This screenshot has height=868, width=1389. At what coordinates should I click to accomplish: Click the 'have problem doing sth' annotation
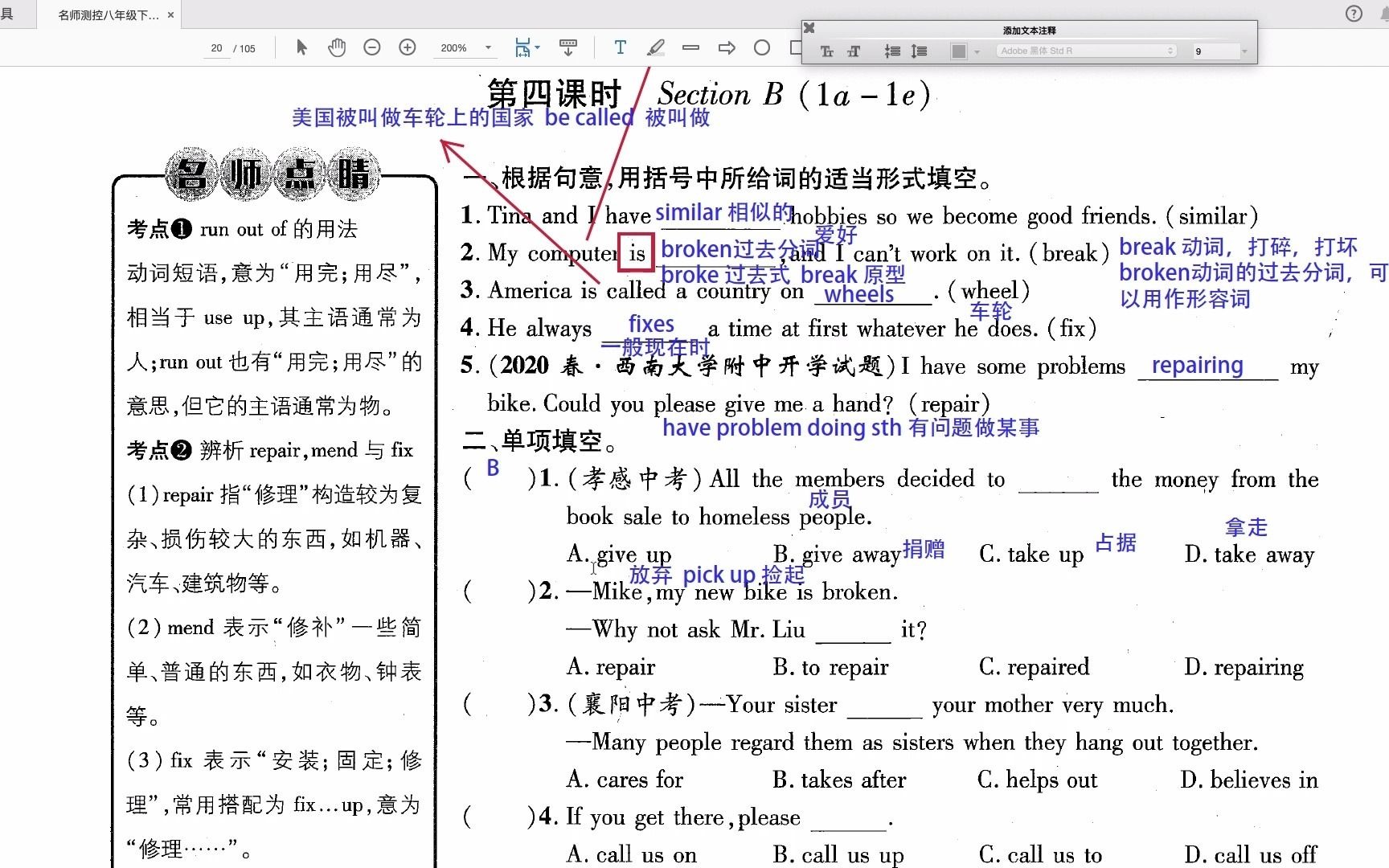click(850, 427)
